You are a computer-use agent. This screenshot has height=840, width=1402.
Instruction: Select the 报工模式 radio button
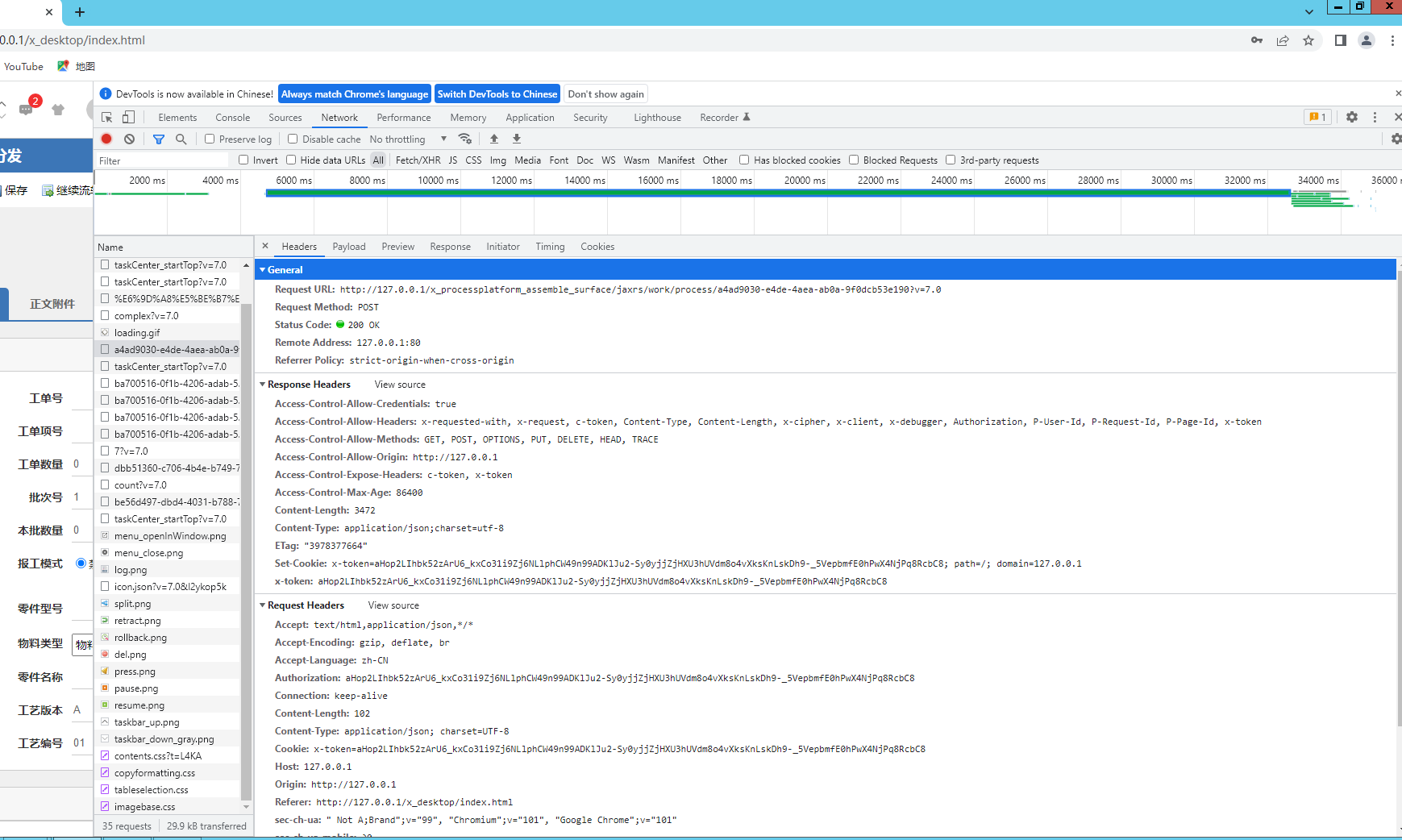(x=81, y=563)
